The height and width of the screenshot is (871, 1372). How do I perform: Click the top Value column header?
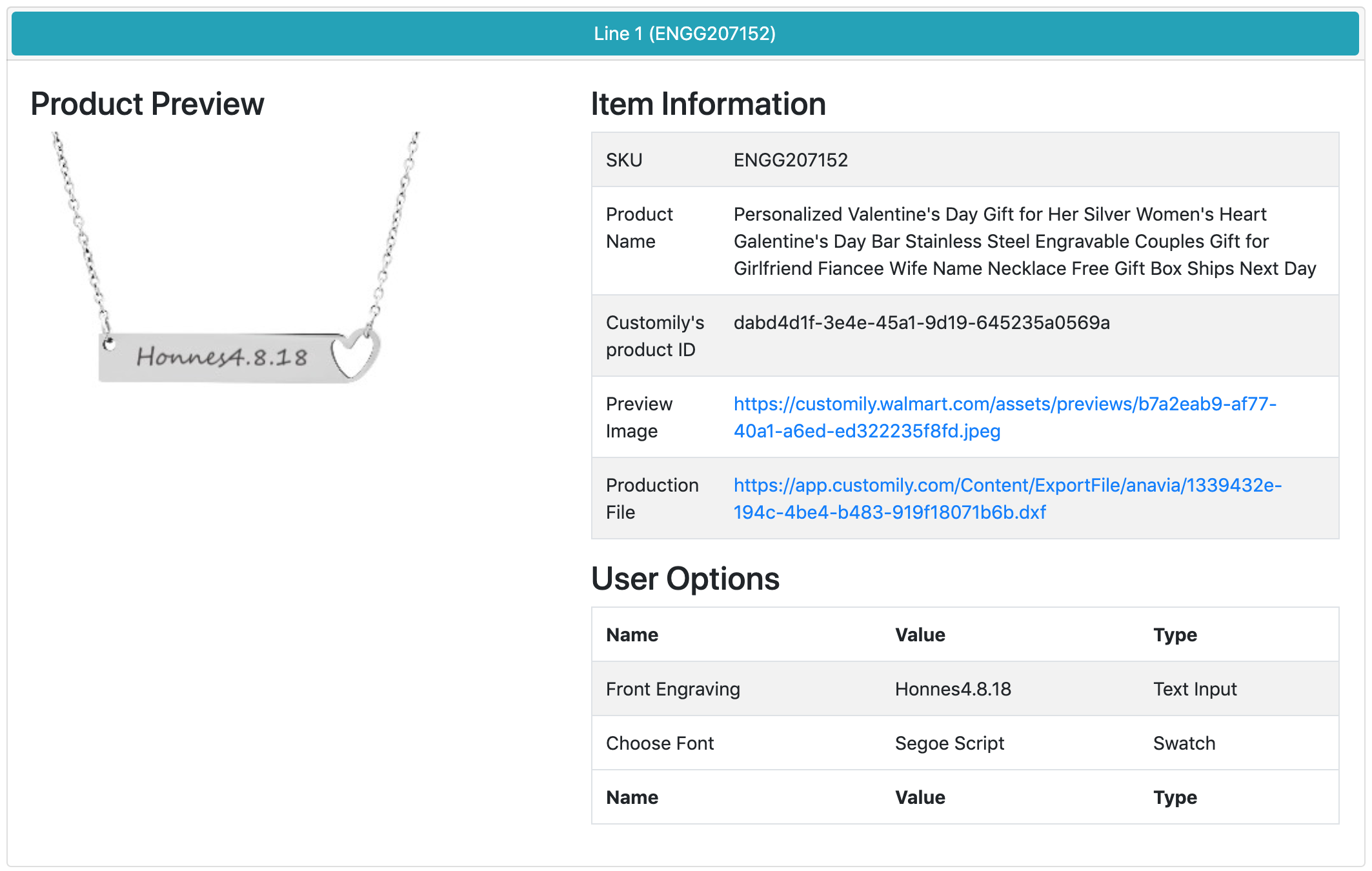point(920,635)
